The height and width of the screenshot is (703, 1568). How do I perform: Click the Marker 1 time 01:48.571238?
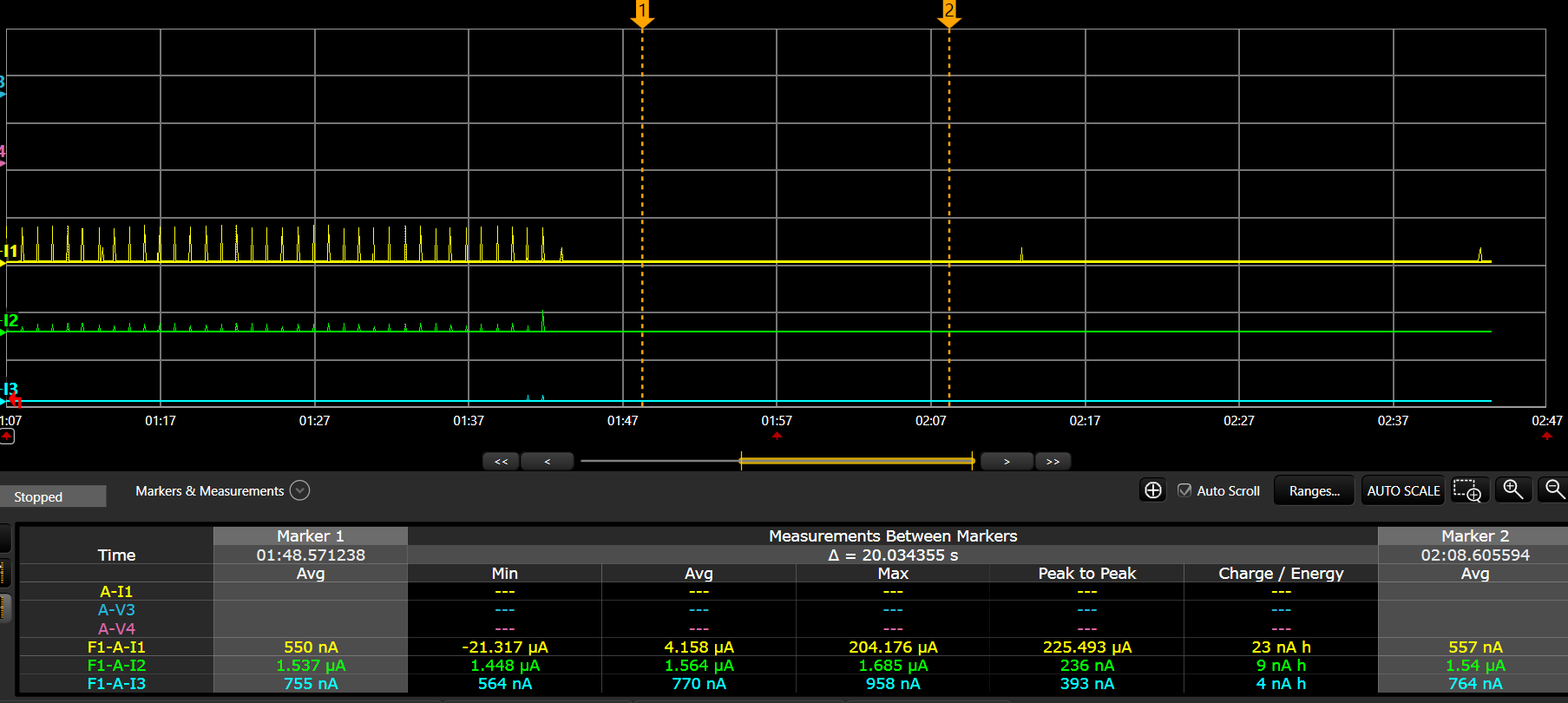(311, 555)
